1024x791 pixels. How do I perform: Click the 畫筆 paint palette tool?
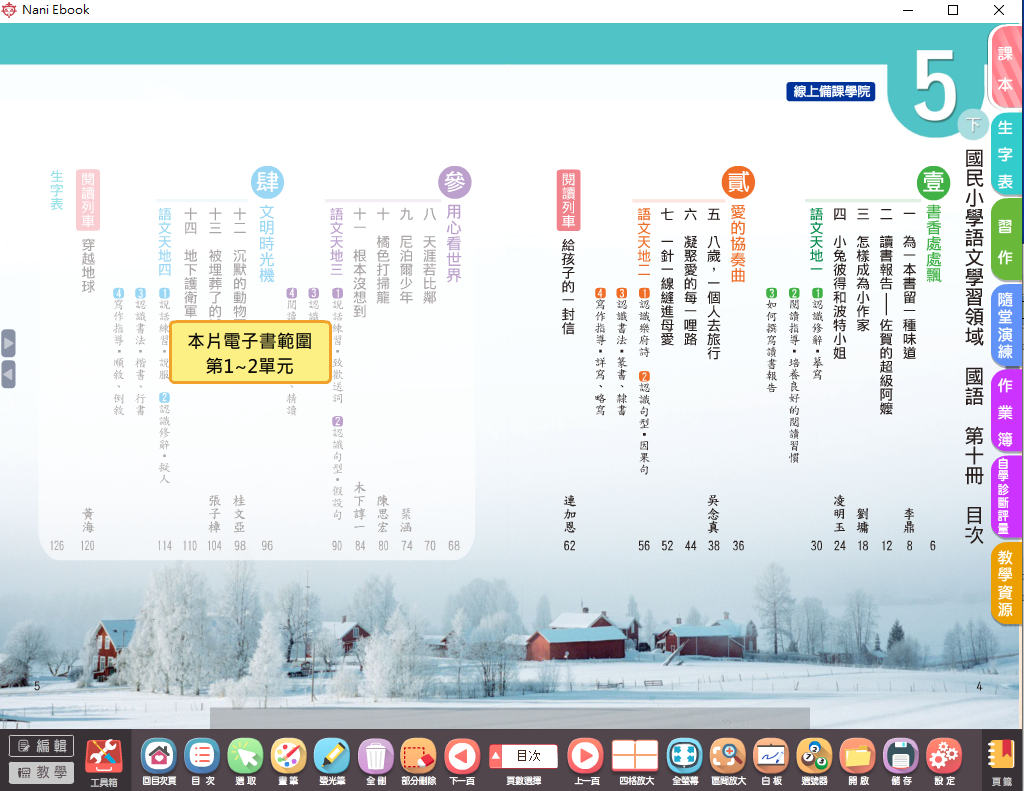click(288, 757)
